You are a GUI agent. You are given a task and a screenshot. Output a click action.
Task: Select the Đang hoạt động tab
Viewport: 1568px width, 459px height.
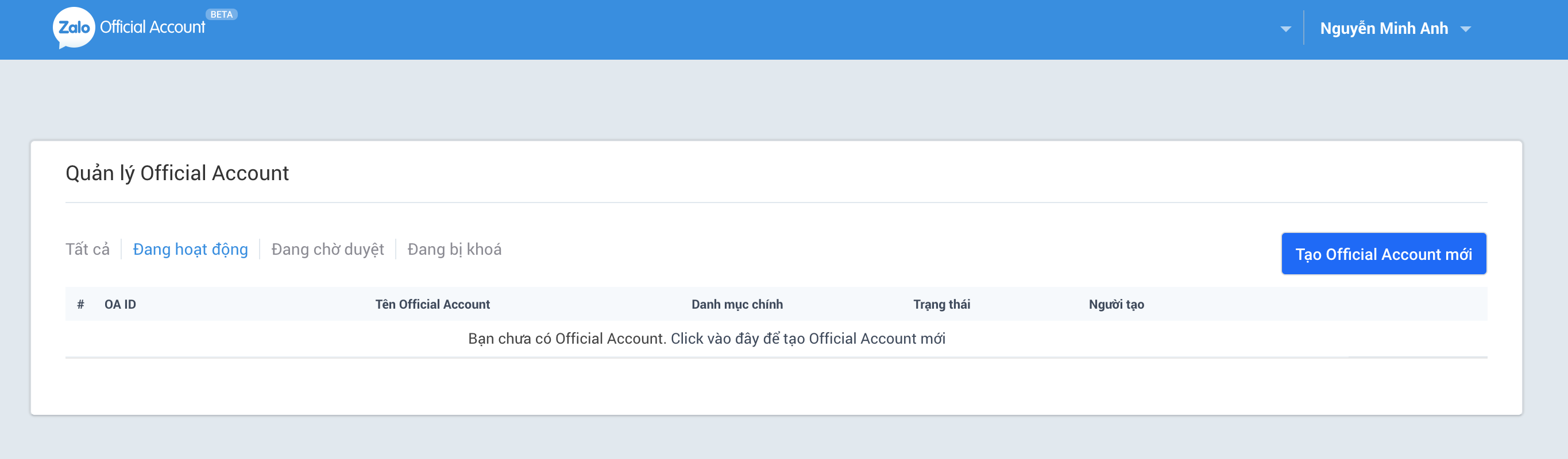tap(191, 249)
